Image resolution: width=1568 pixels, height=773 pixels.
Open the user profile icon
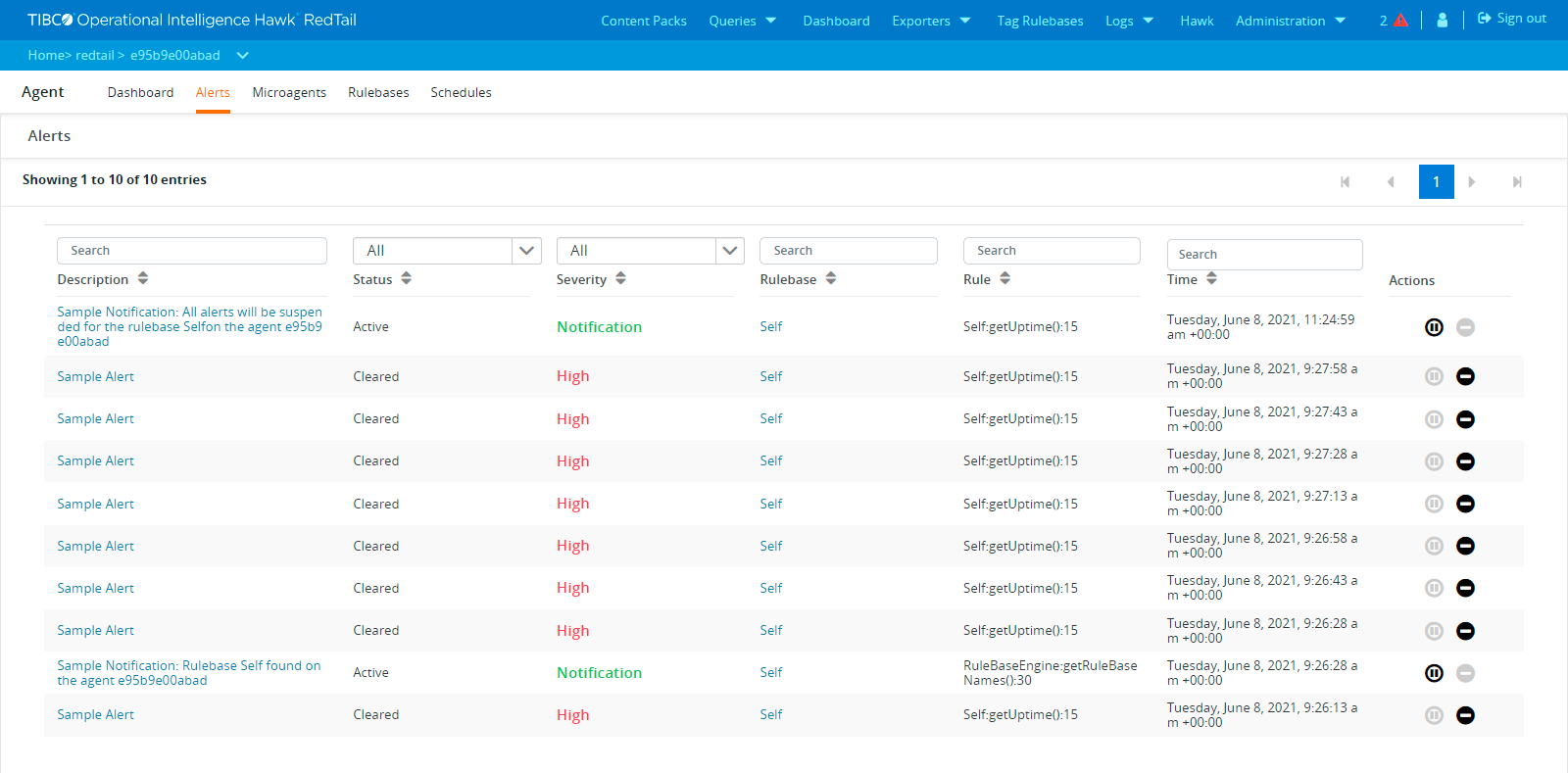pyautogui.click(x=1442, y=20)
